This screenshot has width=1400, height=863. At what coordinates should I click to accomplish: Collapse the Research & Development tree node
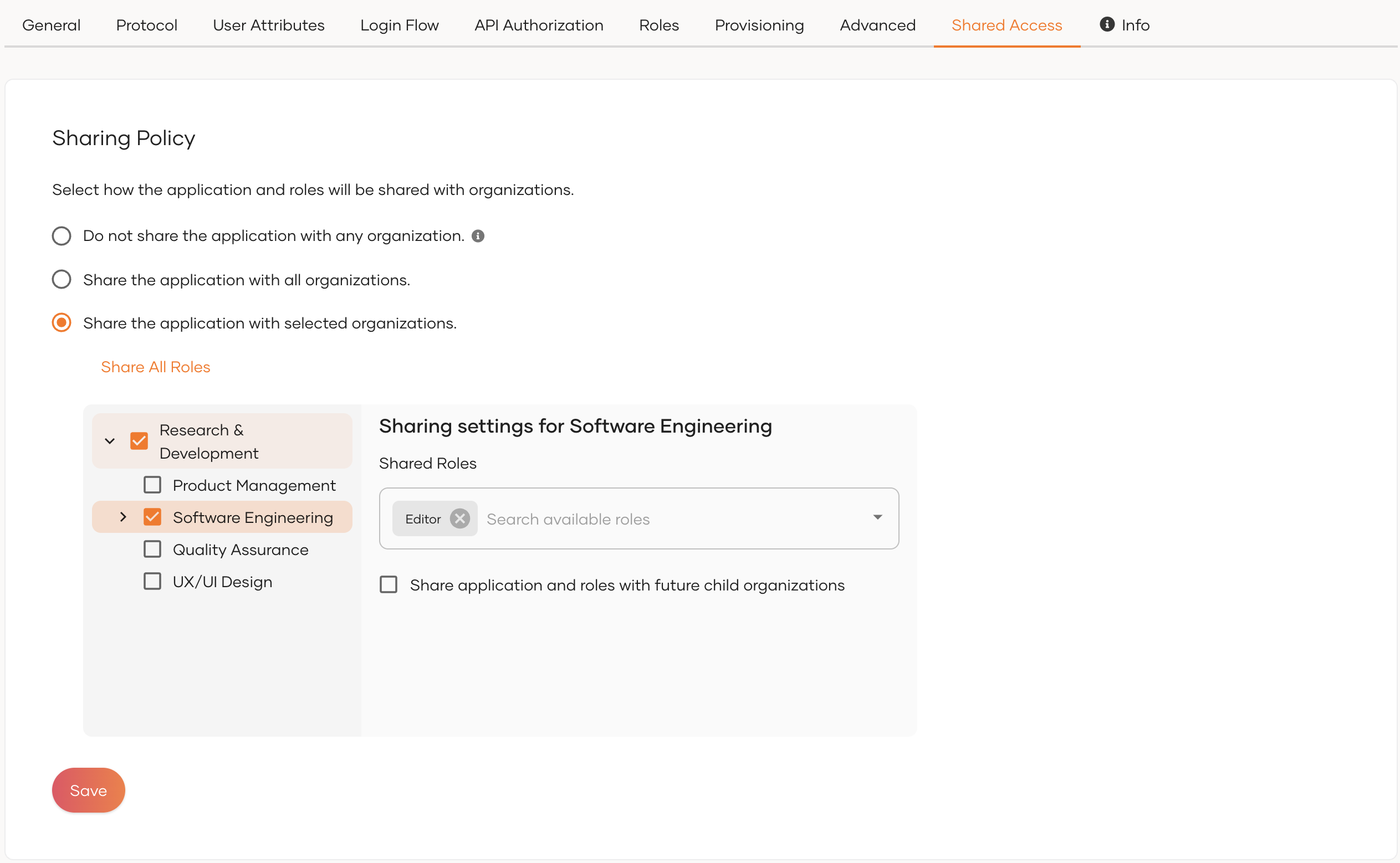(110, 441)
